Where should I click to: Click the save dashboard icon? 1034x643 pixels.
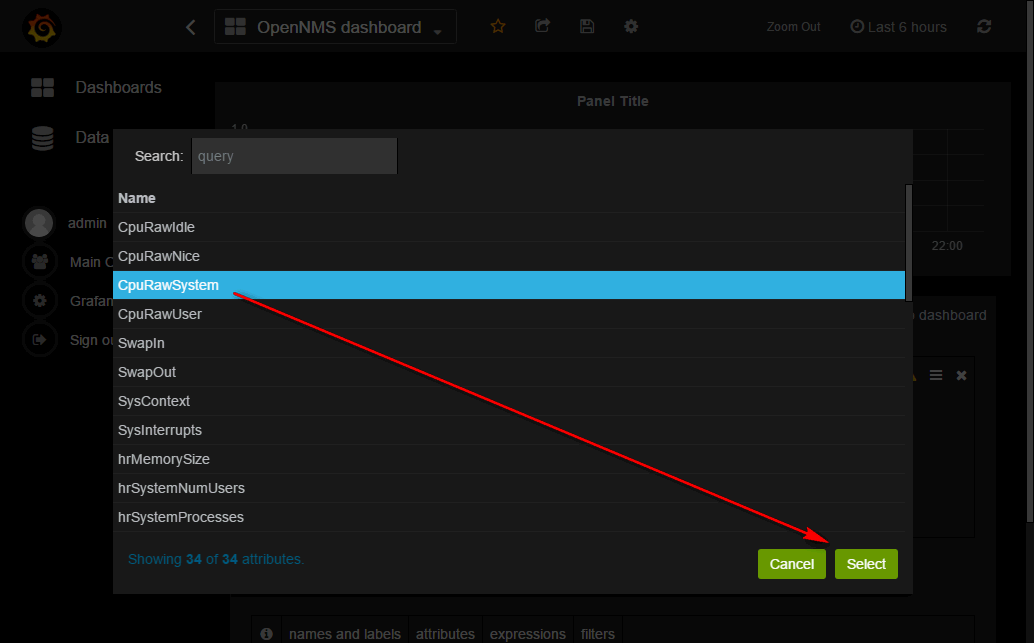[x=587, y=26]
